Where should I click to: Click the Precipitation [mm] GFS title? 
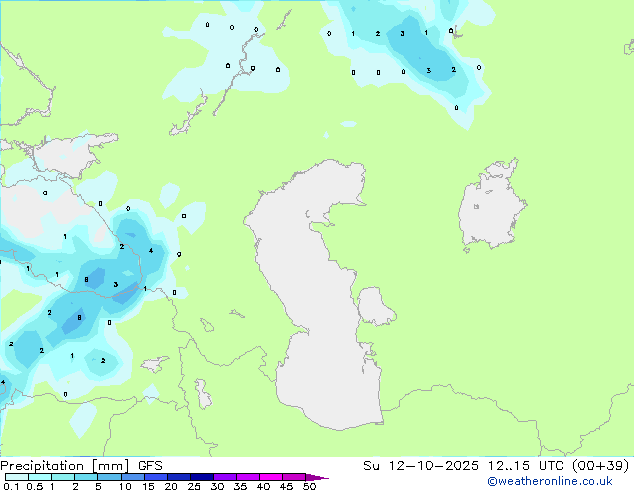coord(81,466)
